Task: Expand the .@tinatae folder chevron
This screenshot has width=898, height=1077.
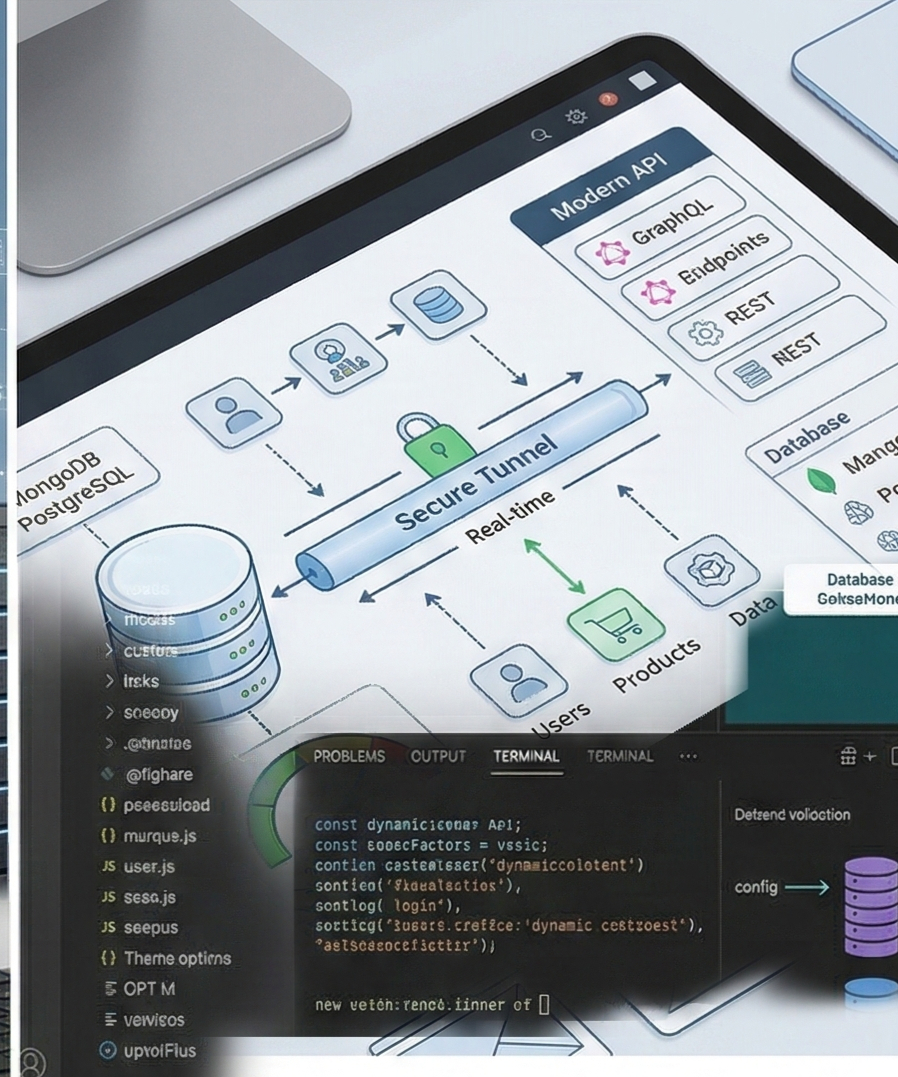Action: coord(109,743)
